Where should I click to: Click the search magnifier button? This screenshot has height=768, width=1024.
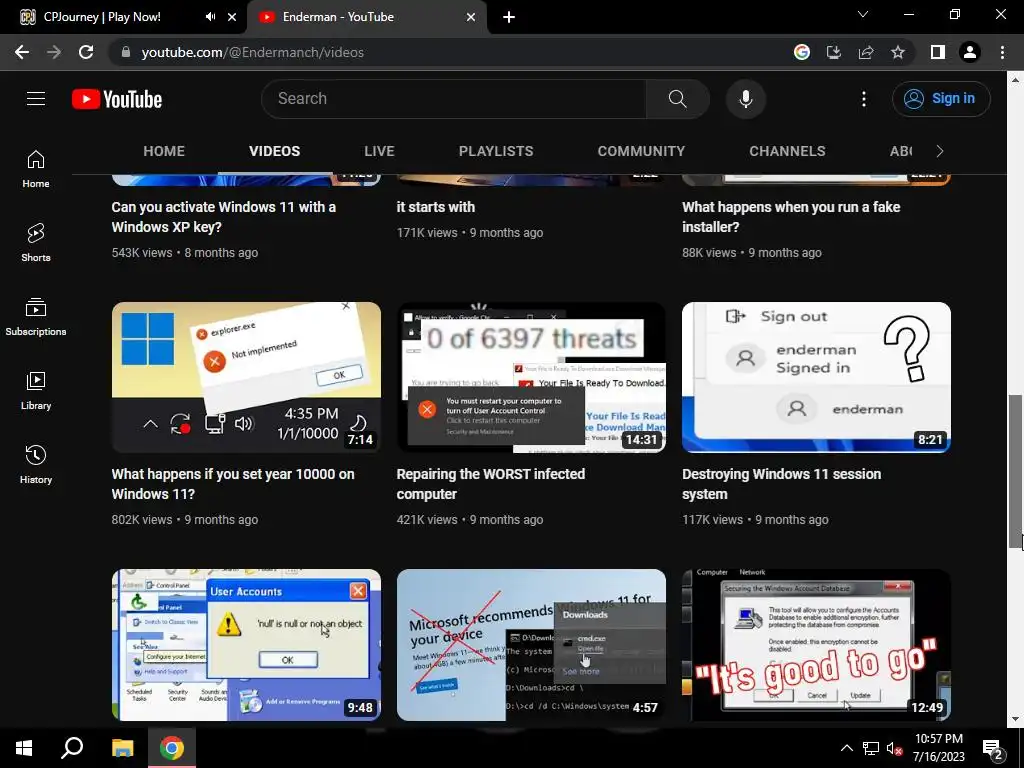[x=677, y=99]
